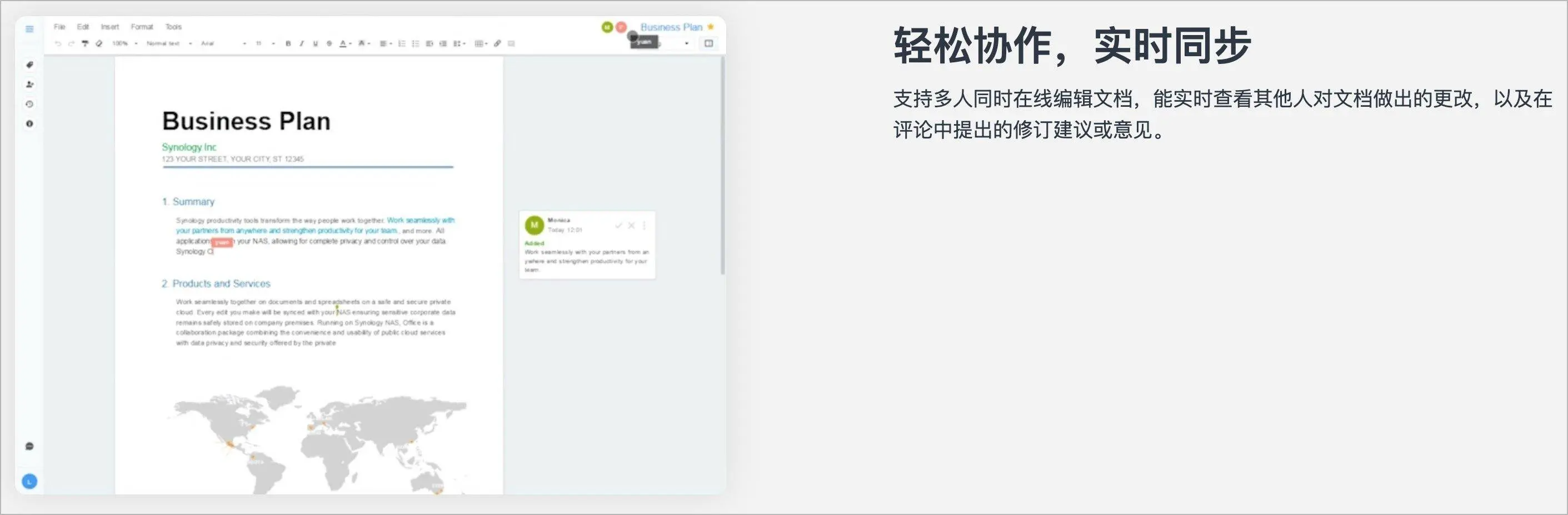Open the version history clock icon in sidebar
This screenshot has height=515, width=1568.
pos(29,103)
